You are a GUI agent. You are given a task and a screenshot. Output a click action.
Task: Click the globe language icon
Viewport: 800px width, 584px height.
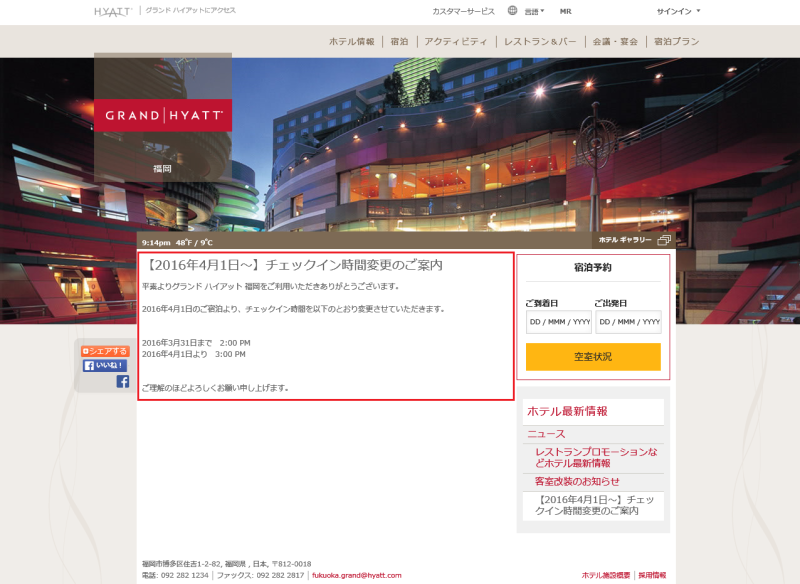coord(512,10)
